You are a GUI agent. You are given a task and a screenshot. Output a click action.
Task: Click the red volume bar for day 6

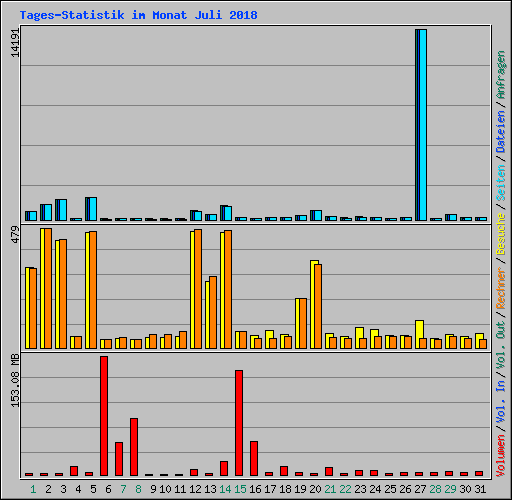(104, 416)
